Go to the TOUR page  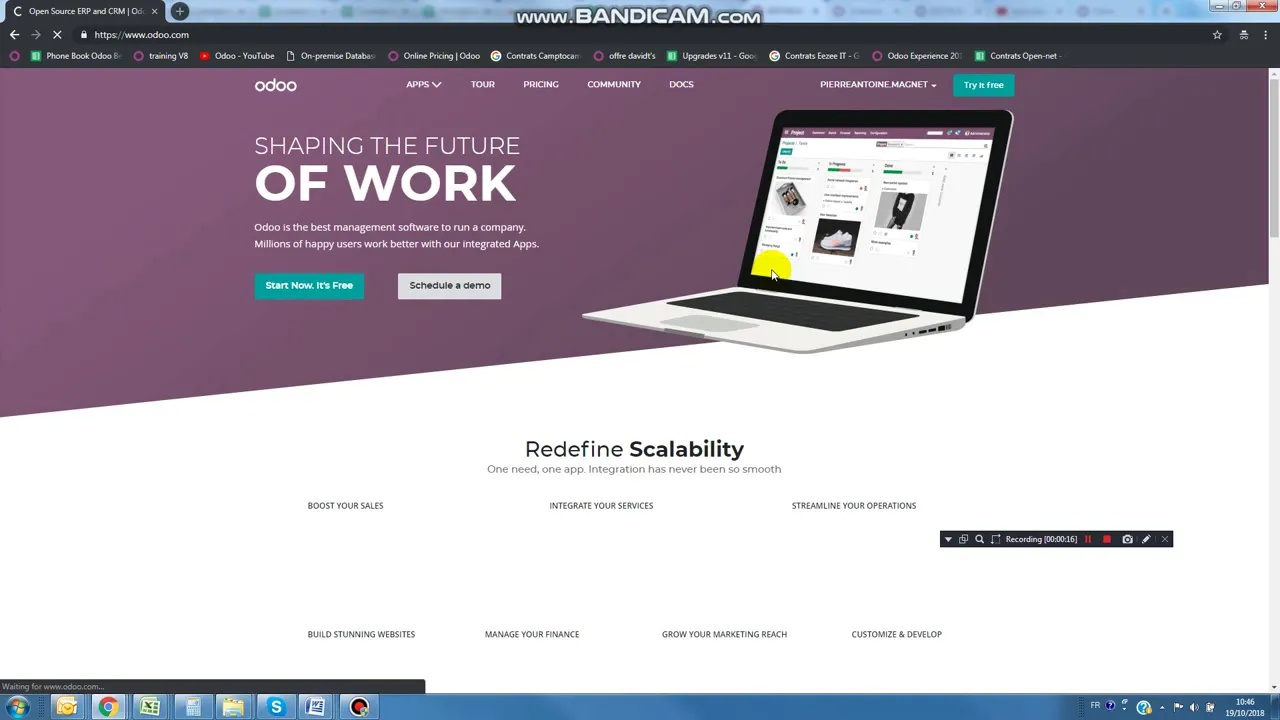pyautogui.click(x=483, y=84)
